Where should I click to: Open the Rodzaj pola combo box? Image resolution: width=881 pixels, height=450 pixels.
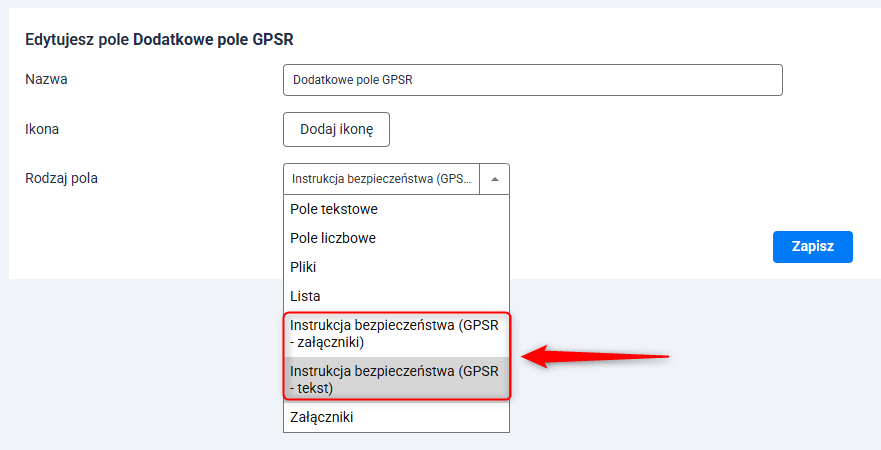(382, 179)
